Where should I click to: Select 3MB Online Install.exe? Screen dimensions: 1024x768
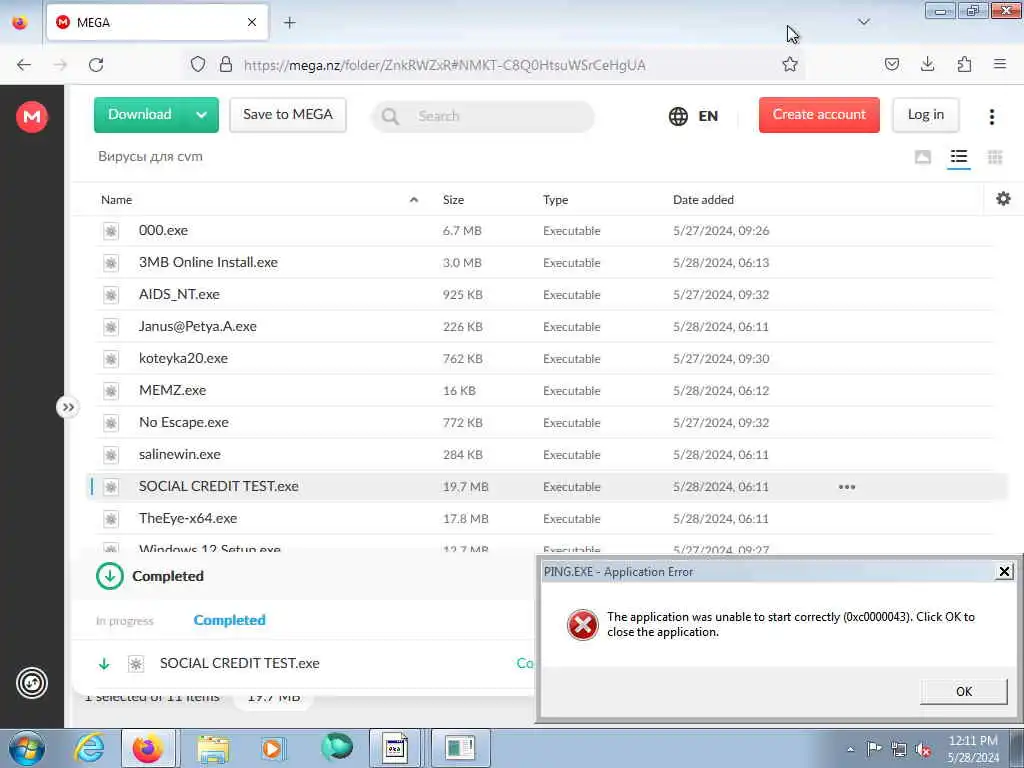[545, 263]
